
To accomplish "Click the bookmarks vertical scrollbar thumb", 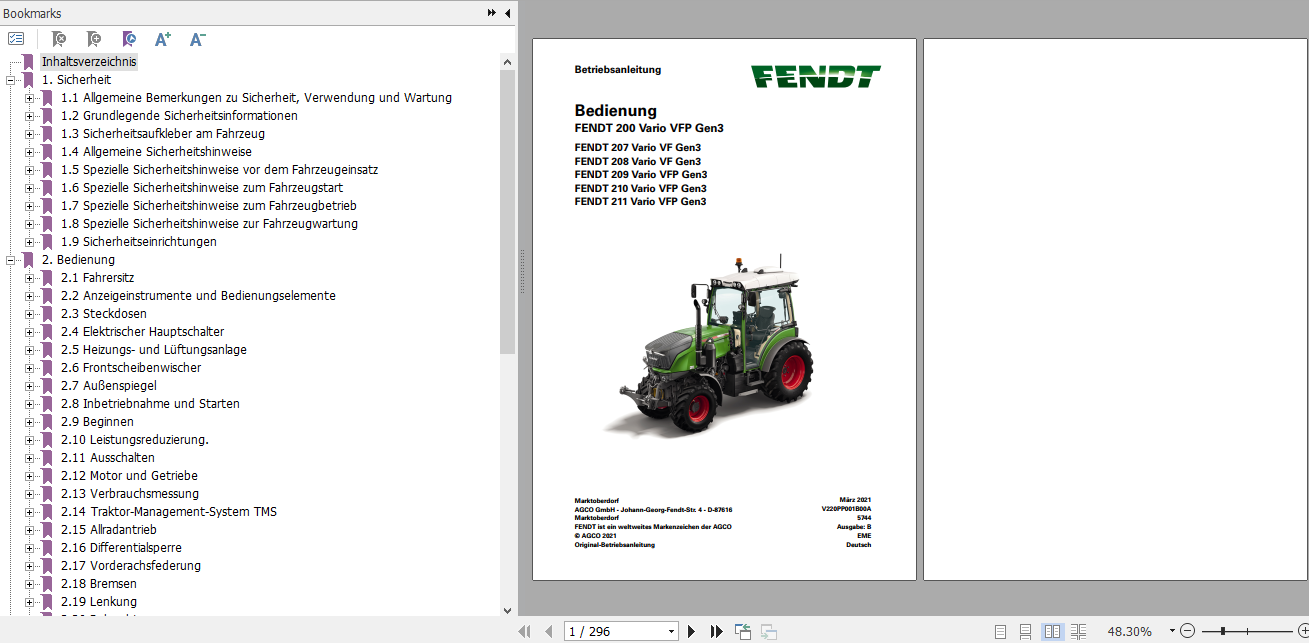I will [507, 212].
